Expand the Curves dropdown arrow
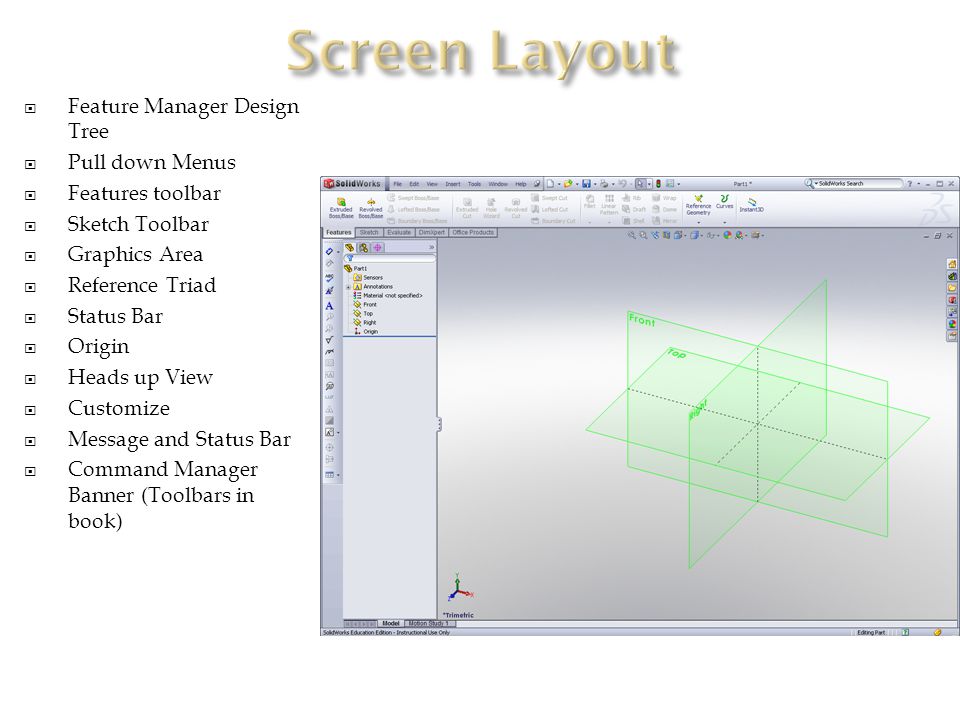This screenshot has height=720, width=960. click(724, 223)
